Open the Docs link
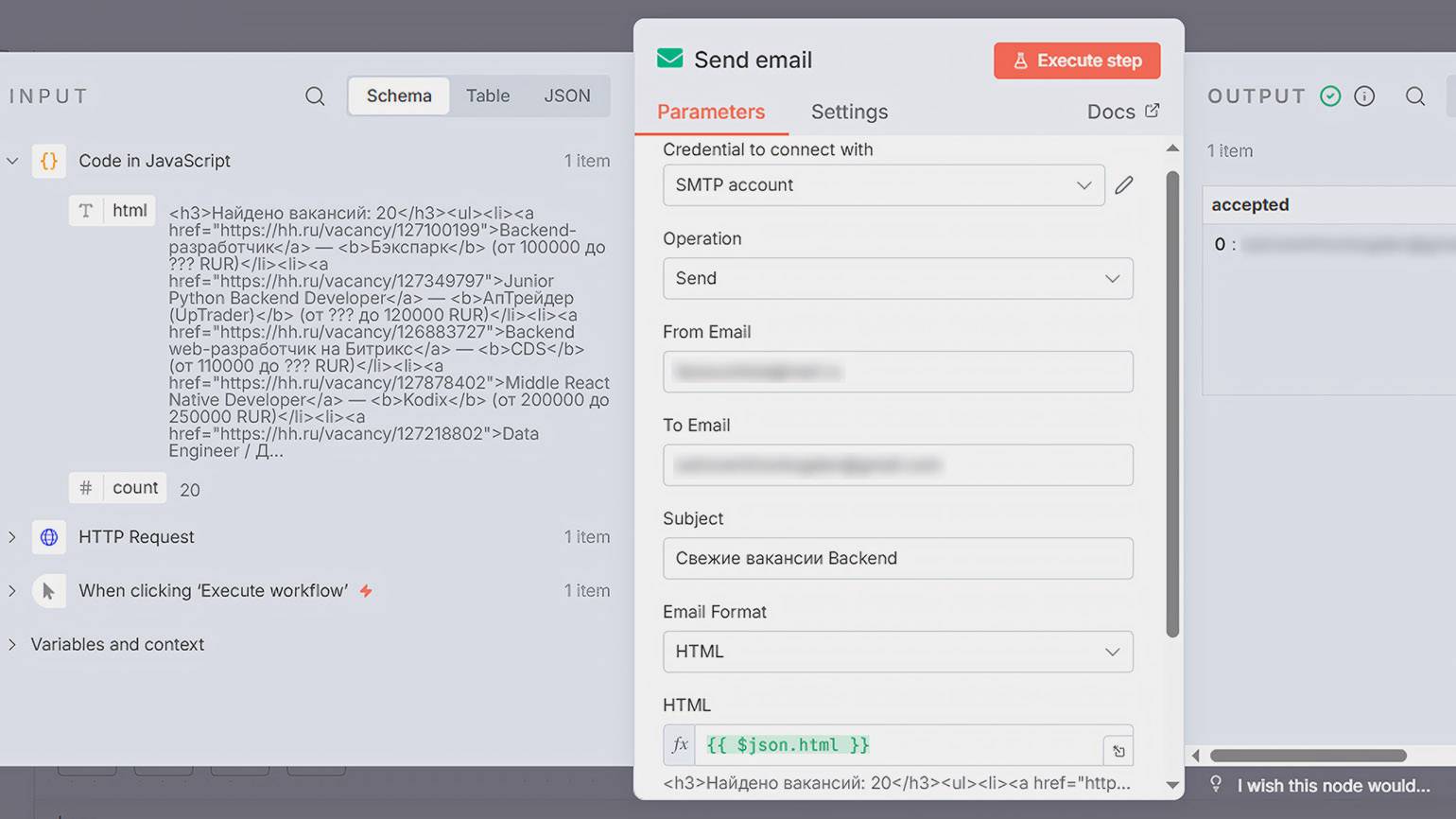The width and height of the screenshot is (1456, 819). [1122, 112]
